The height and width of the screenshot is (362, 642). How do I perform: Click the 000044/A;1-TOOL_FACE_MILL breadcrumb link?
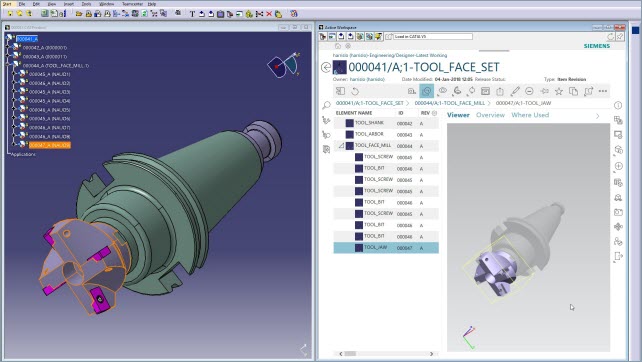point(450,103)
